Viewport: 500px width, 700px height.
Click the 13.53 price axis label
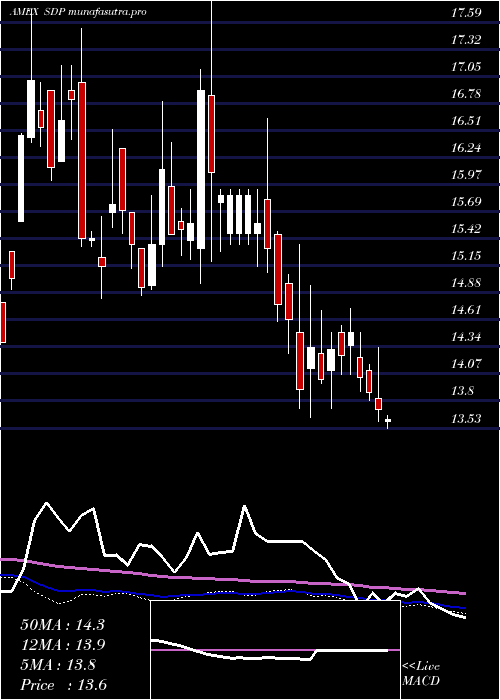(x=466, y=419)
